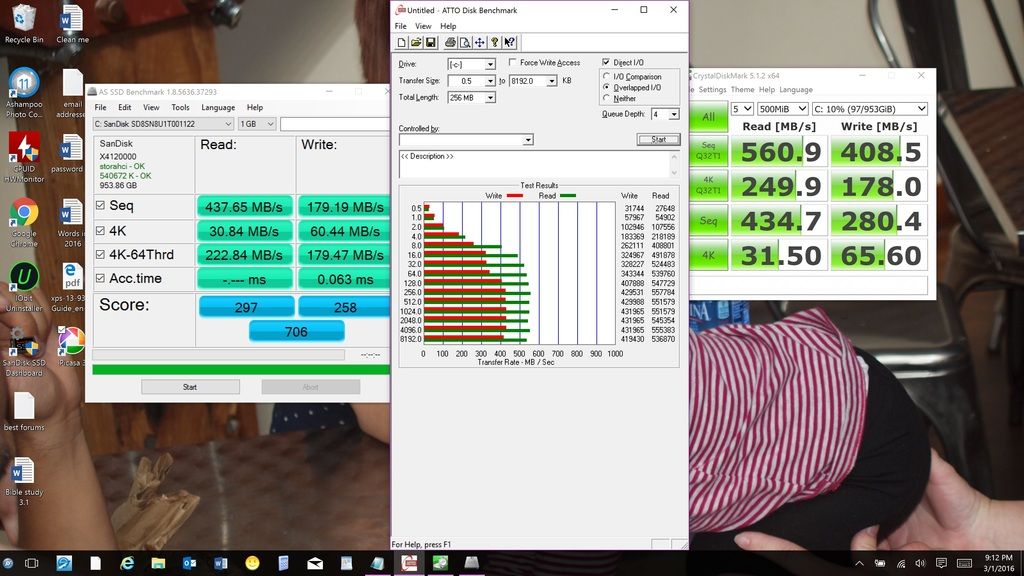Screen dimensions: 1024x576
Task: Select the Google Chrome desktop icon
Action: (24, 222)
